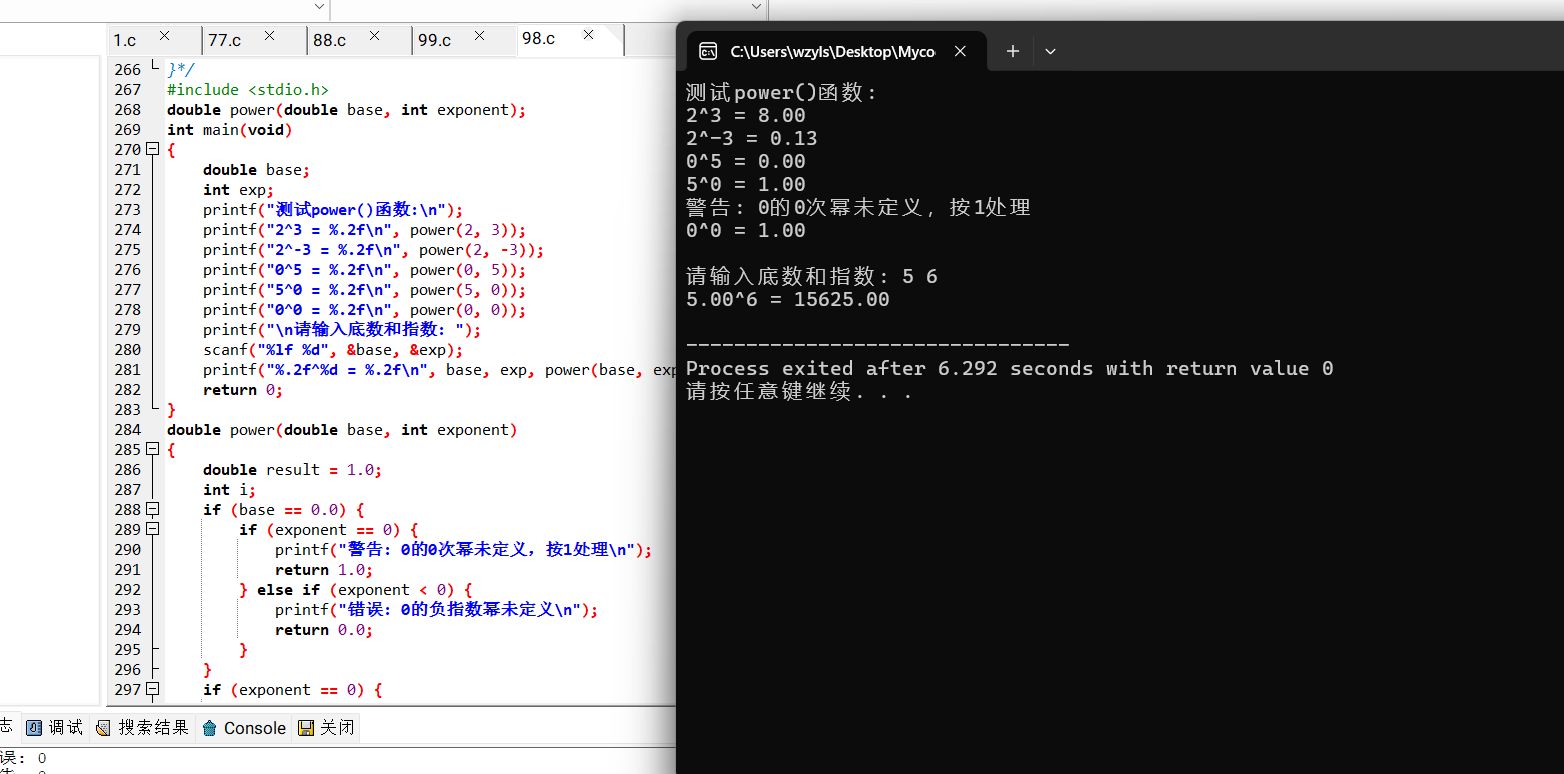Image resolution: width=1564 pixels, height=774 pixels.
Task: Click terminal line '5.00^6 = 15625.00'
Action: pos(787,299)
